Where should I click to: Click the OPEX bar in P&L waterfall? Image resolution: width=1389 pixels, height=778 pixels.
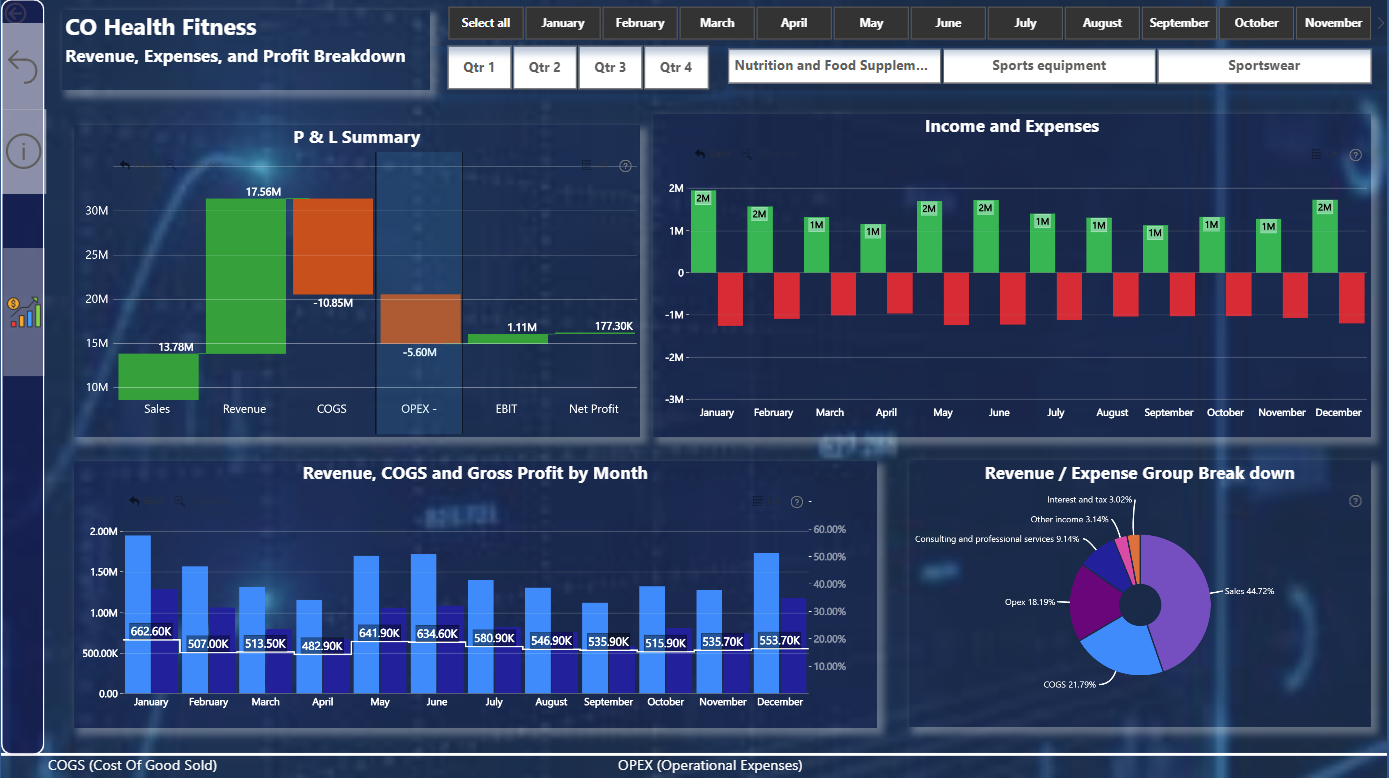[x=419, y=318]
